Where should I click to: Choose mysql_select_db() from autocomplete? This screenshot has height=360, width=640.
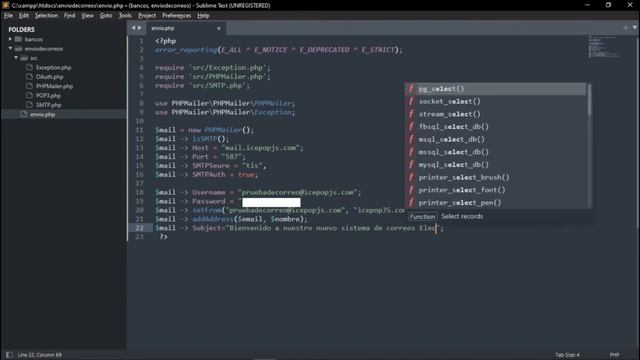496,164
